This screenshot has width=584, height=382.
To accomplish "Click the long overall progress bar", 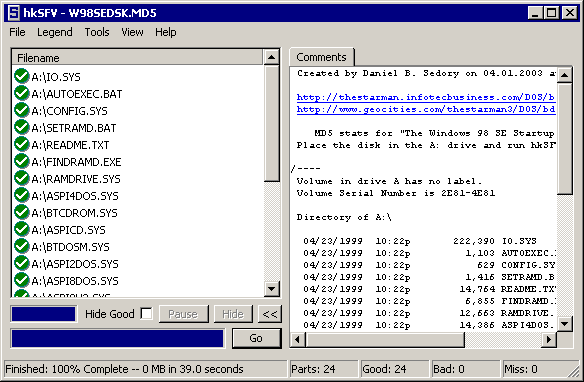I will click(118, 338).
